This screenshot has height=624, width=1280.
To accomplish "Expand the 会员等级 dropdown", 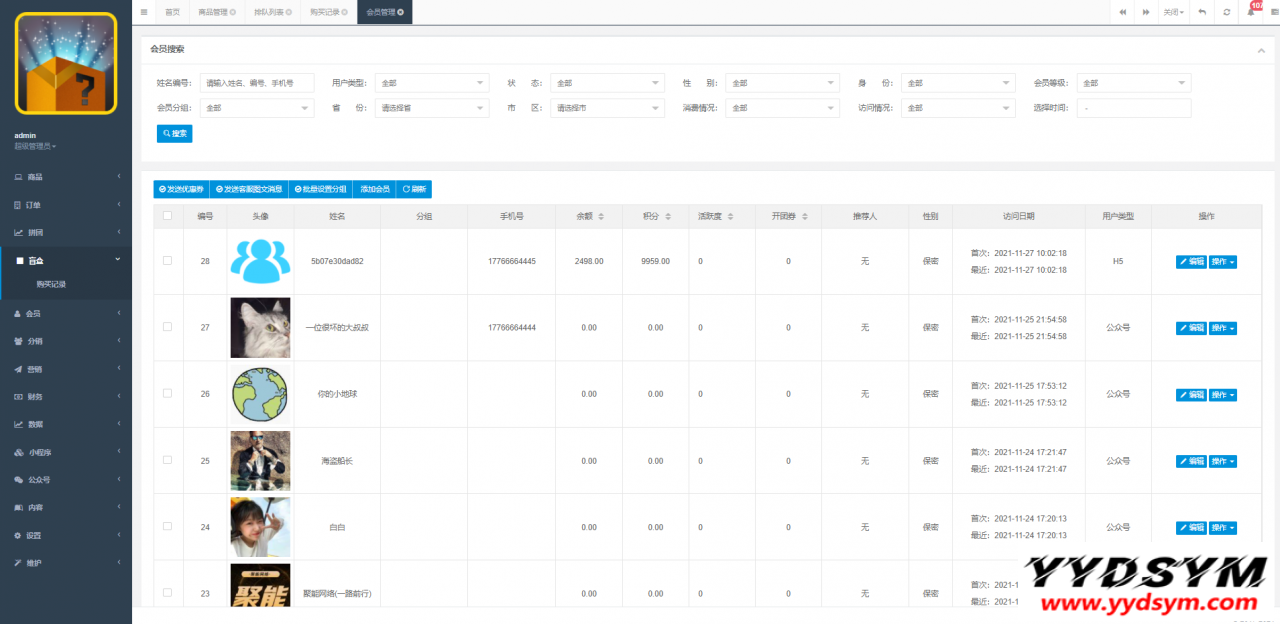I will tap(1134, 83).
